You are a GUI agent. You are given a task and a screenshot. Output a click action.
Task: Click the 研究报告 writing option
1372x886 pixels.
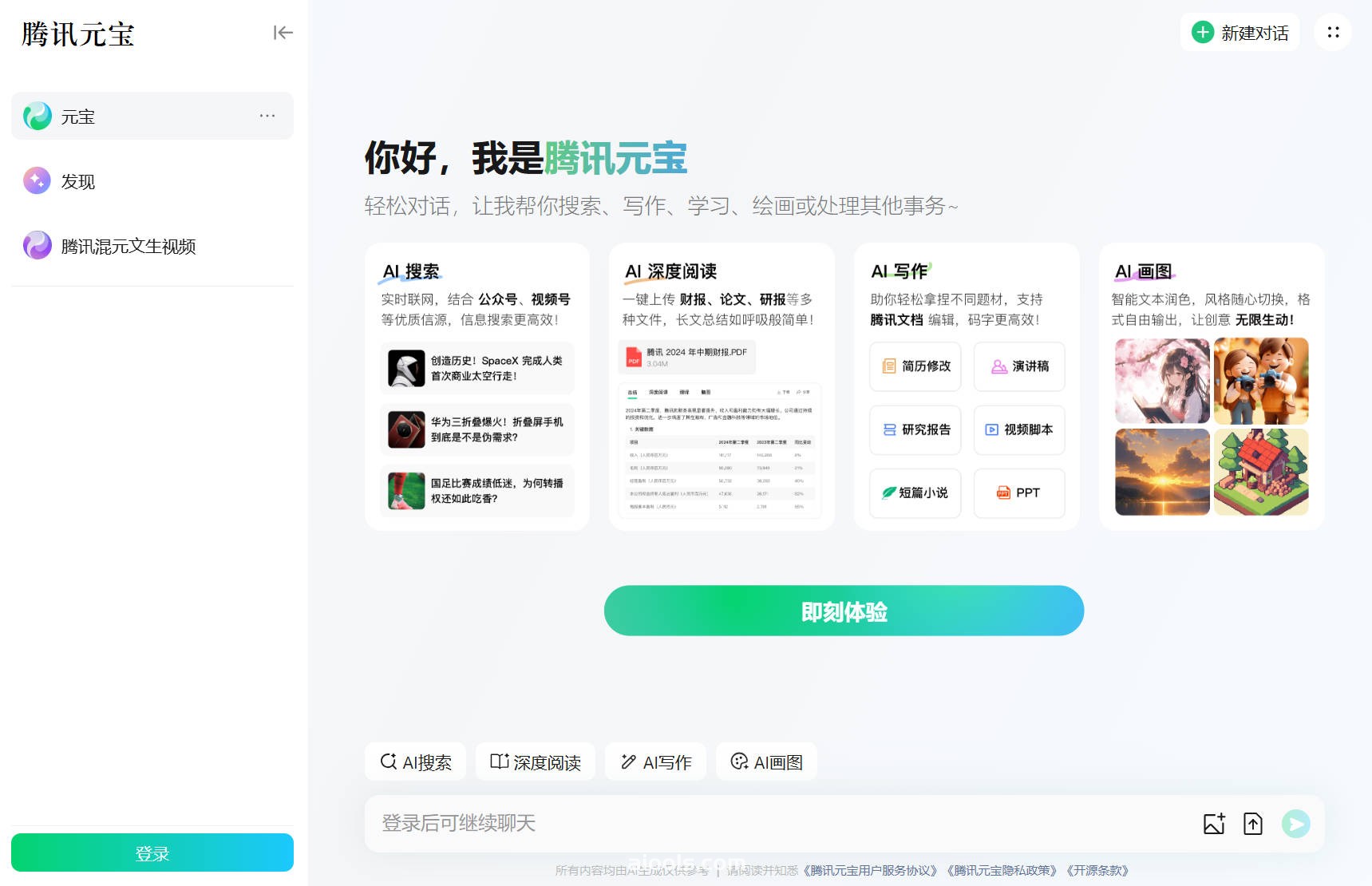tap(915, 429)
